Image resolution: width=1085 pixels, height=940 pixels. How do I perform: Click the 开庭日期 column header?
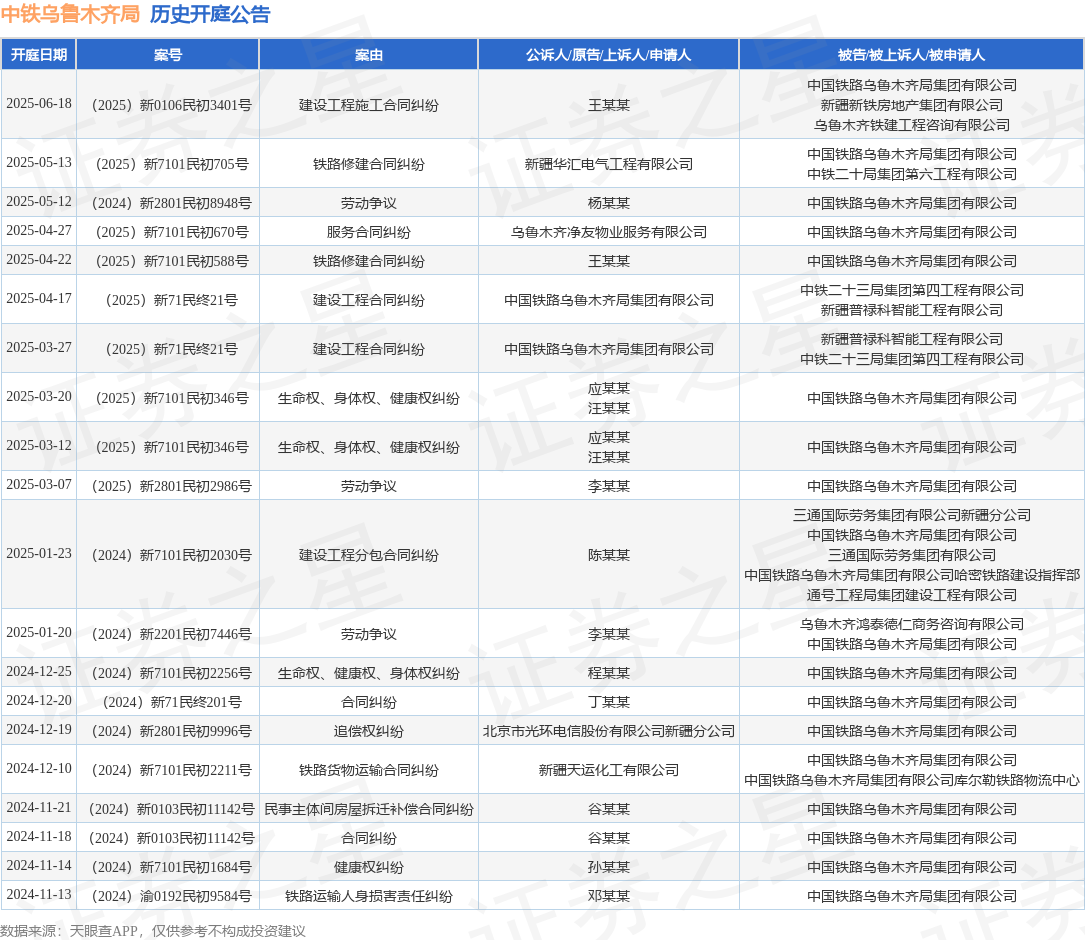click(x=39, y=55)
